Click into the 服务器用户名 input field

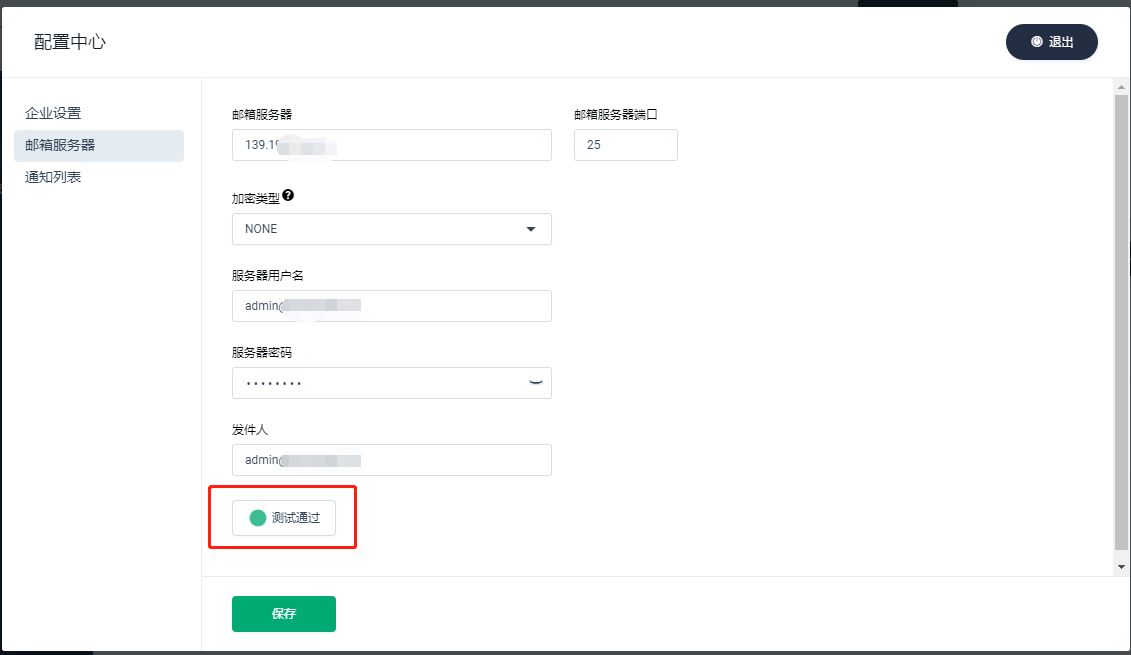click(x=391, y=306)
